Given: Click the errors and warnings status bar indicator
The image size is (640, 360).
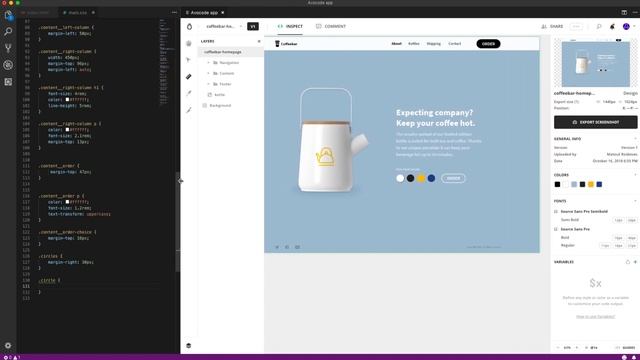Looking at the screenshot, I should pyautogui.click(x=11, y=357).
